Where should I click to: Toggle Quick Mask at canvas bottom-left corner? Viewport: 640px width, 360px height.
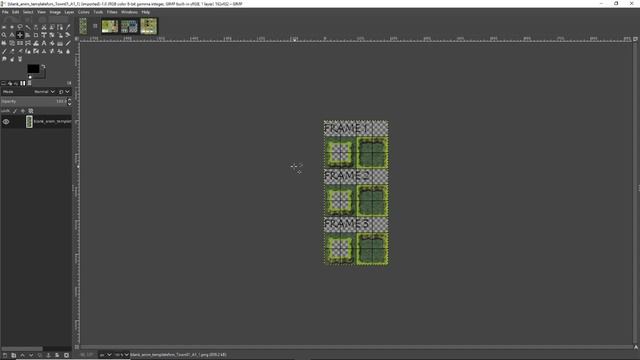tap(76, 347)
